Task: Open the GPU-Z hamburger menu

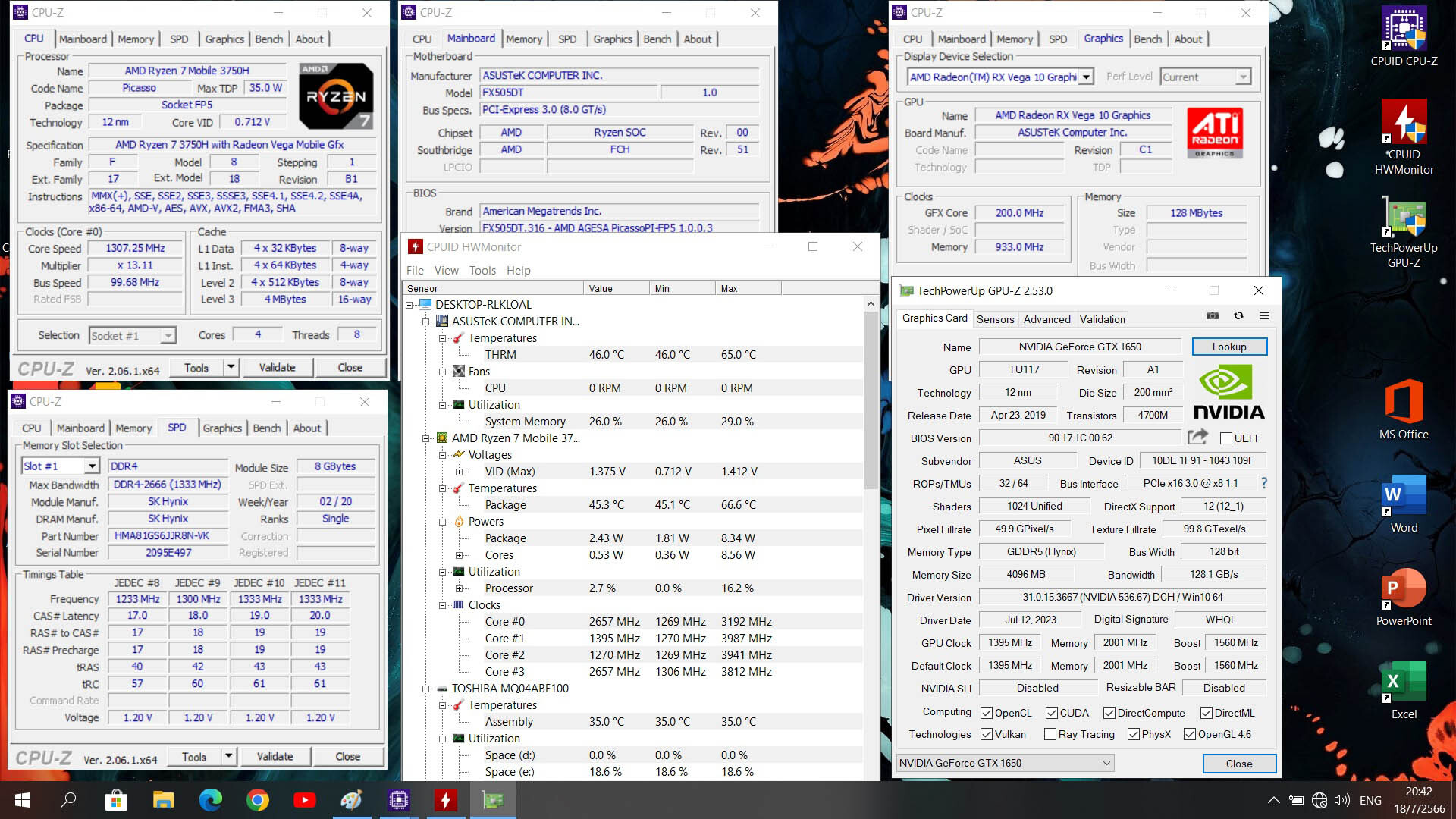Action: (1264, 316)
